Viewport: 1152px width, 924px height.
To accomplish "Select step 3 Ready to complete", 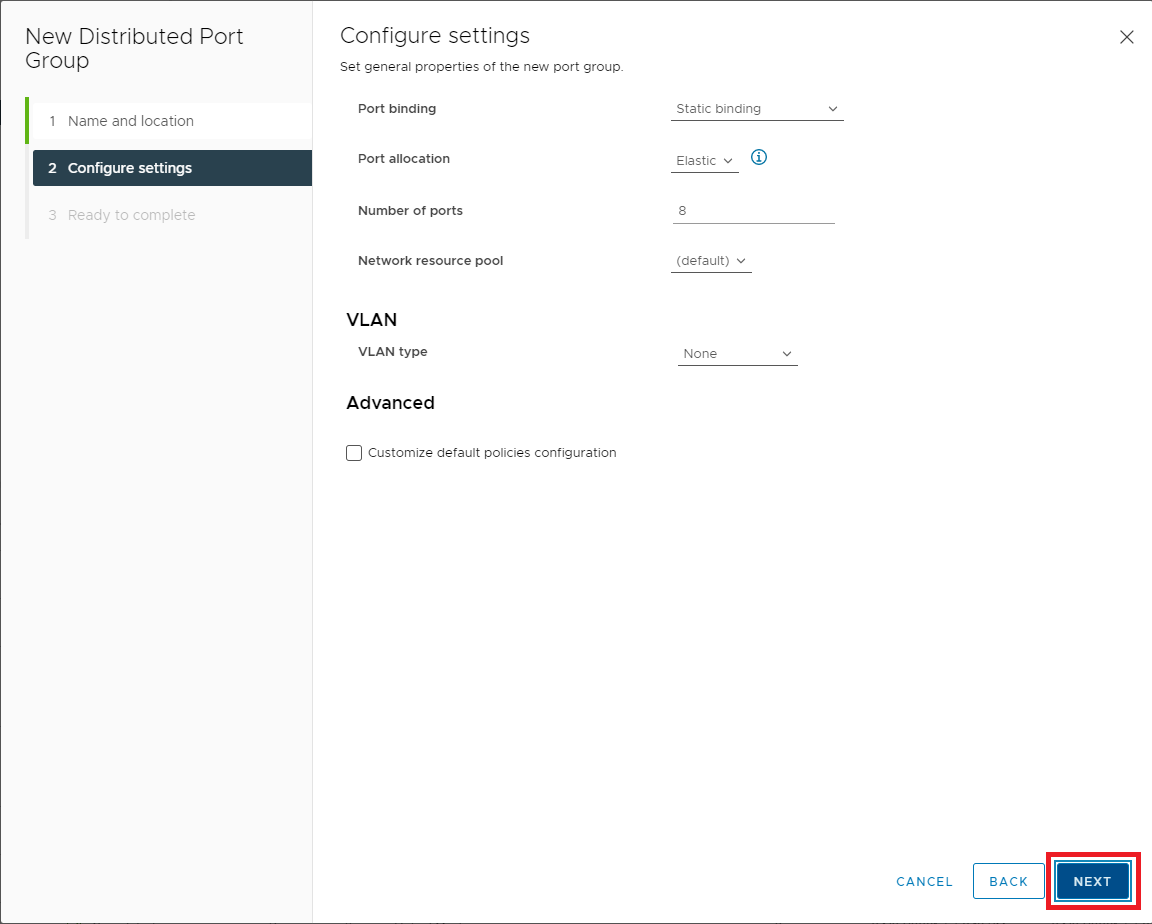I will pos(131,215).
